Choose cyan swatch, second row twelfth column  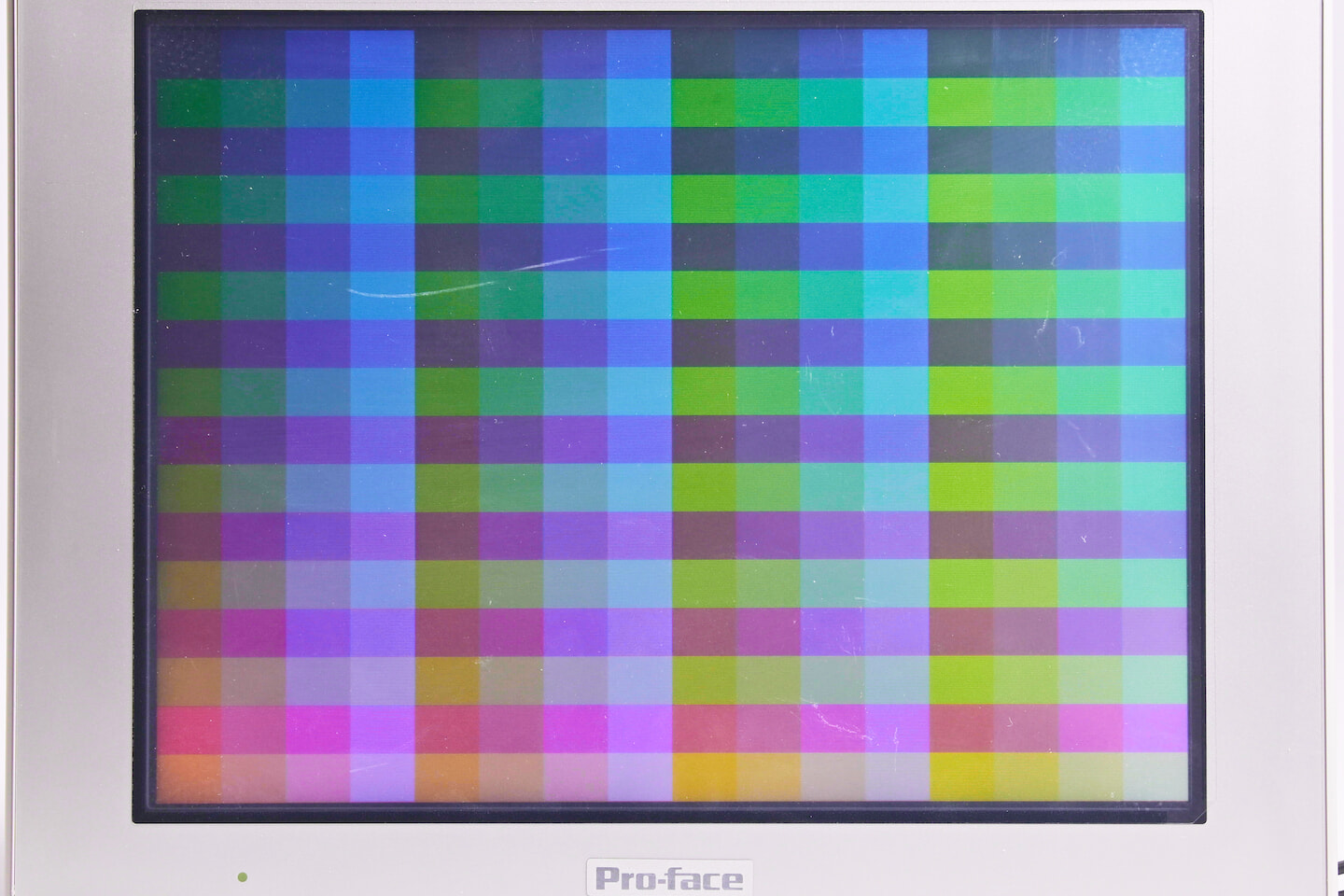click(895, 103)
